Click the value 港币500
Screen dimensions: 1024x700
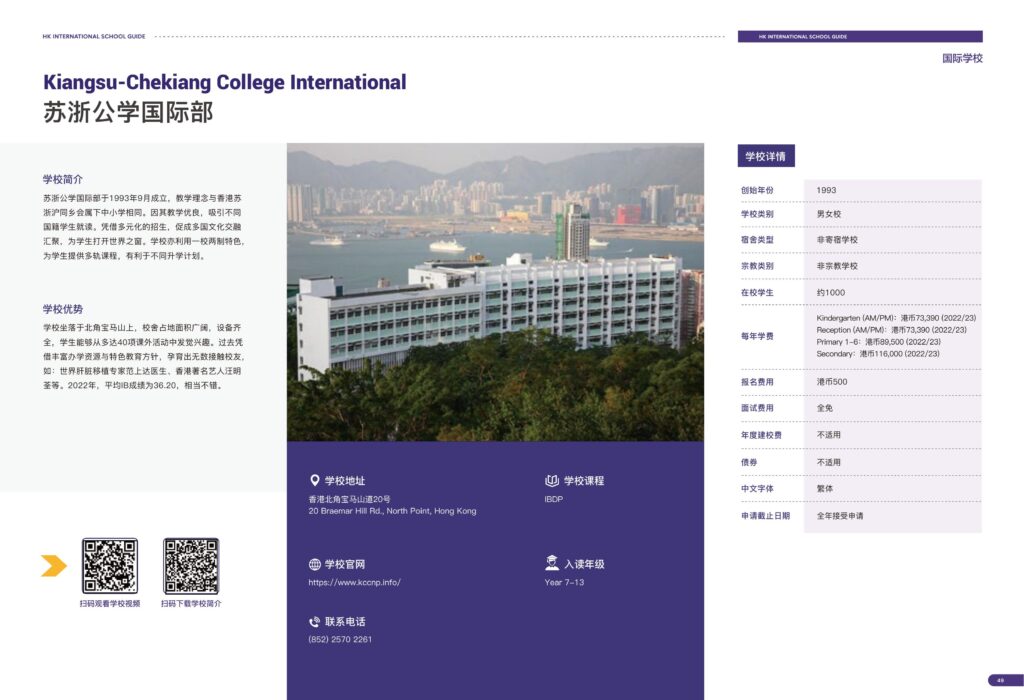[832, 382]
